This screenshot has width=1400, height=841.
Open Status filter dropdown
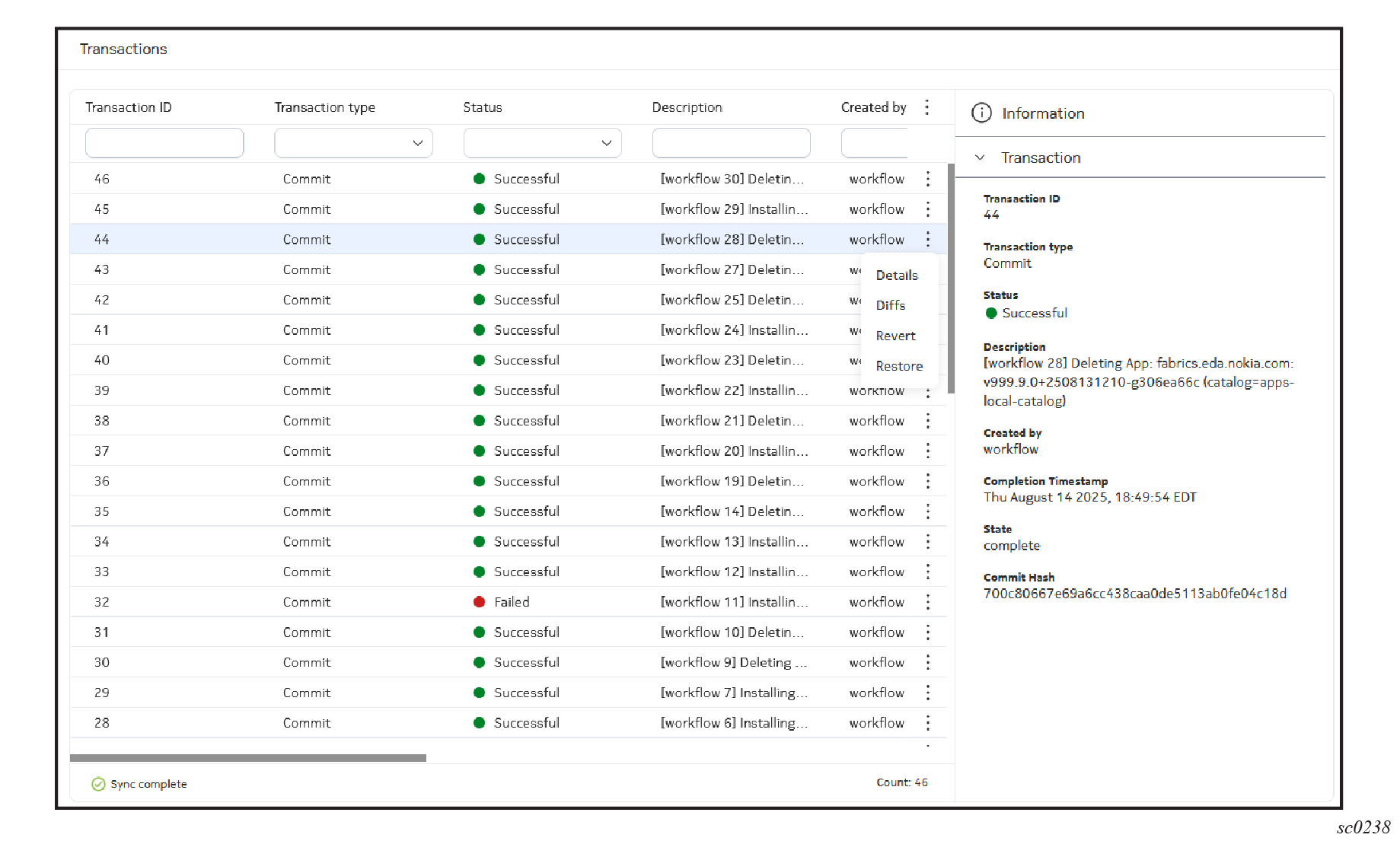tap(542, 143)
